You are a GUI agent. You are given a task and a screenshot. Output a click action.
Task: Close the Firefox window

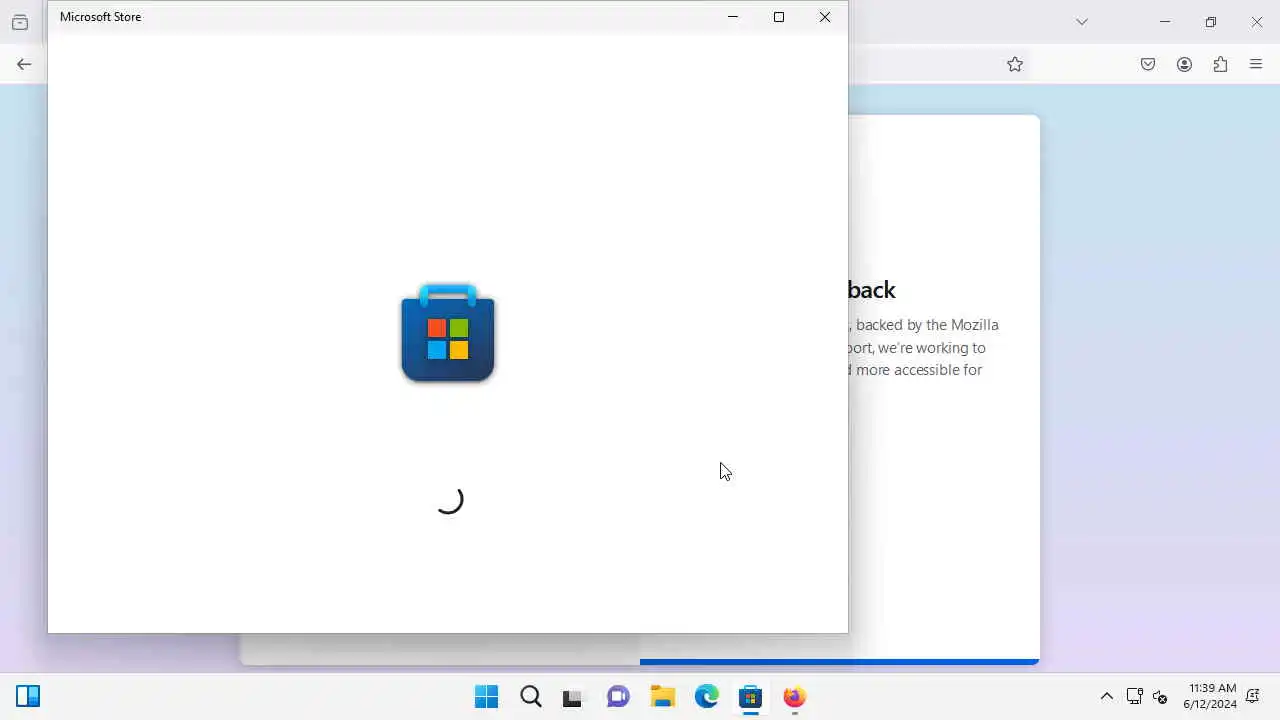[1257, 22]
